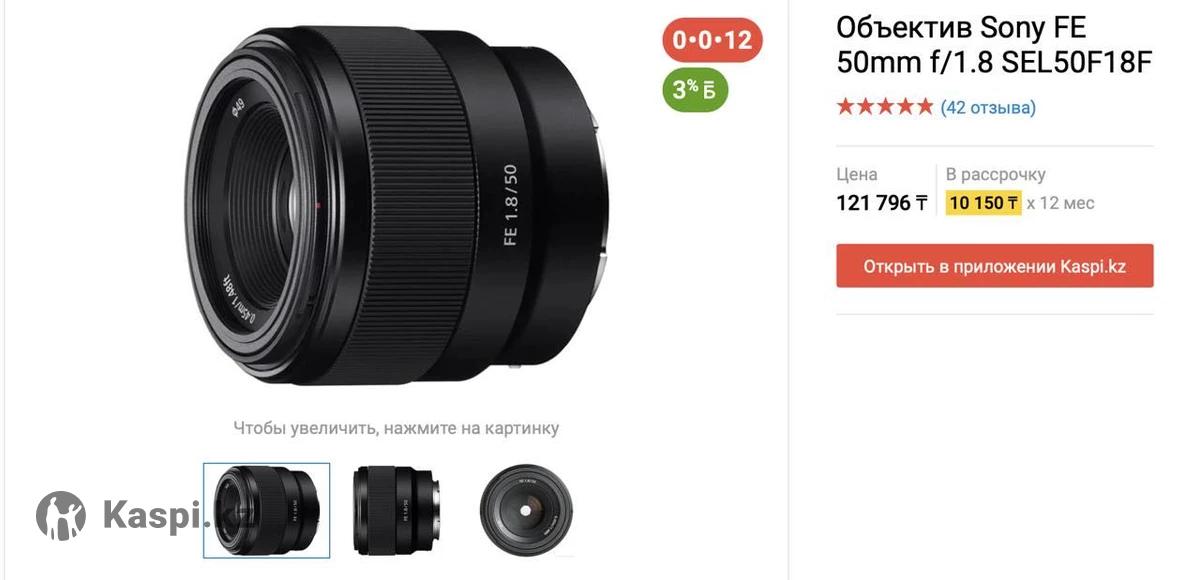Select the angled-view lens thumbnail

267,510
